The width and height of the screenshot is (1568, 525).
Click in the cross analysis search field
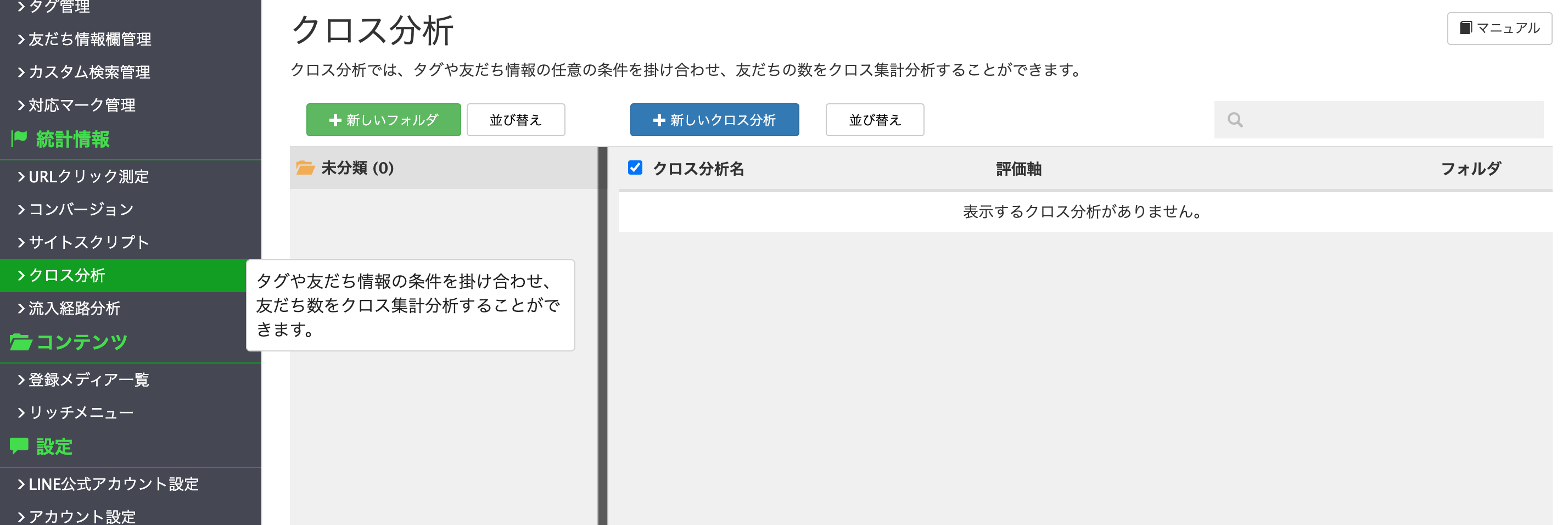point(1379,120)
